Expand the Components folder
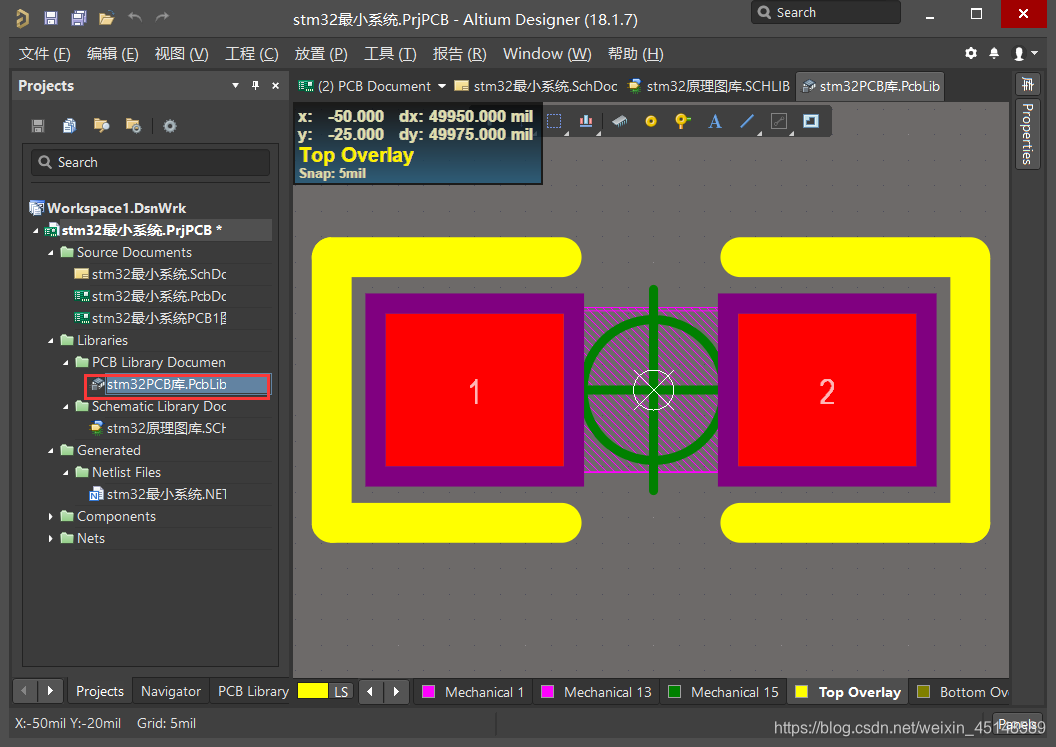1056x747 pixels. click(51, 517)
